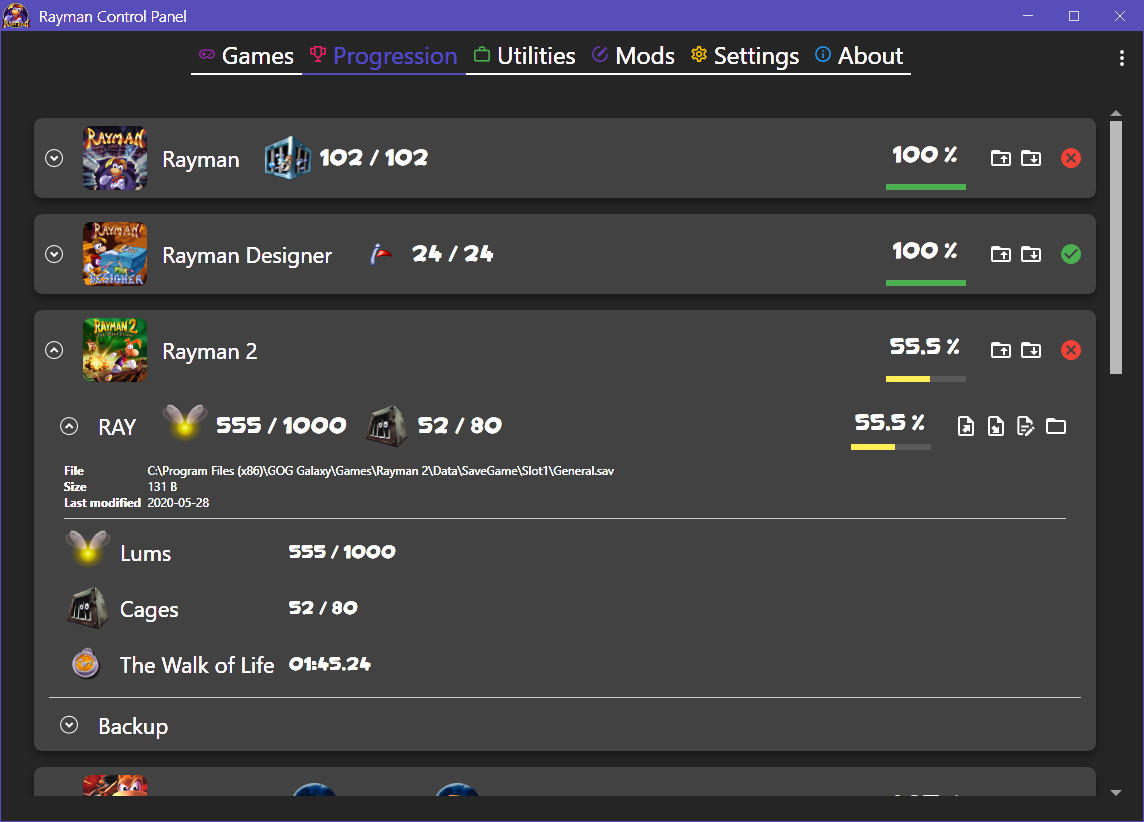Expand the Backup section
The width and height of the screenshot is (1144, 822).
(68, 726)
